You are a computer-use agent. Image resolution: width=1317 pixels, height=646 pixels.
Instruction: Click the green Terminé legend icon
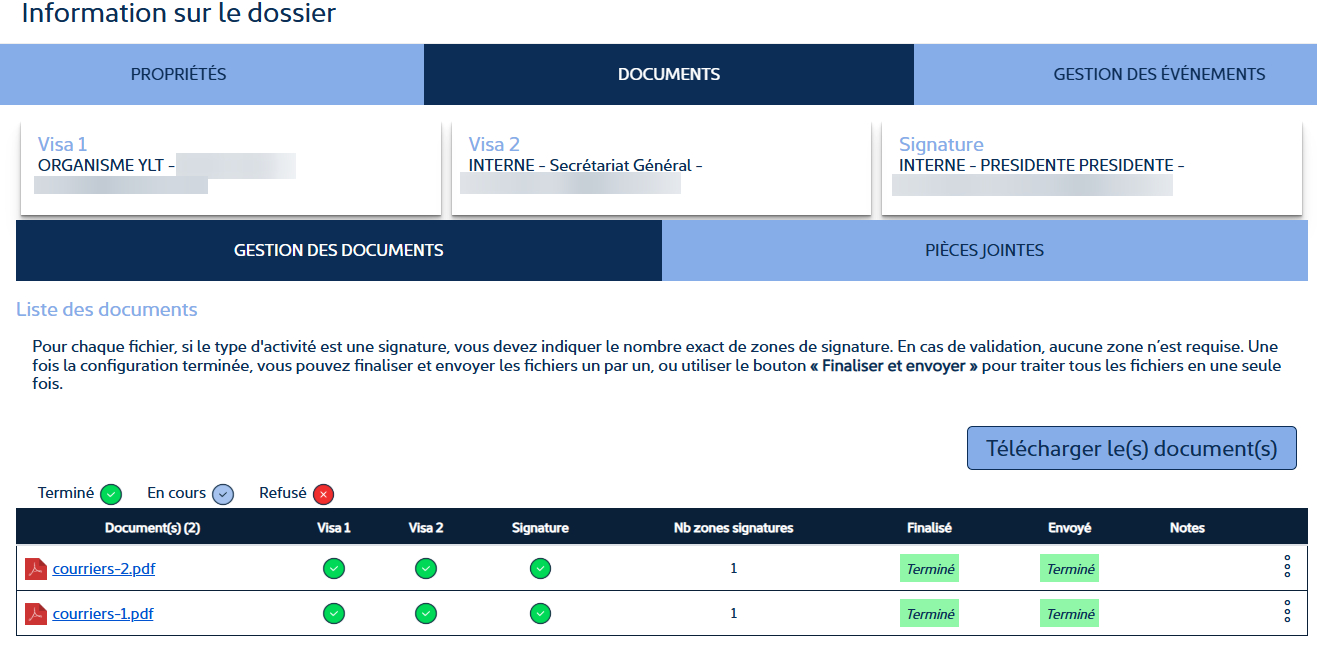tap(111, 494)
